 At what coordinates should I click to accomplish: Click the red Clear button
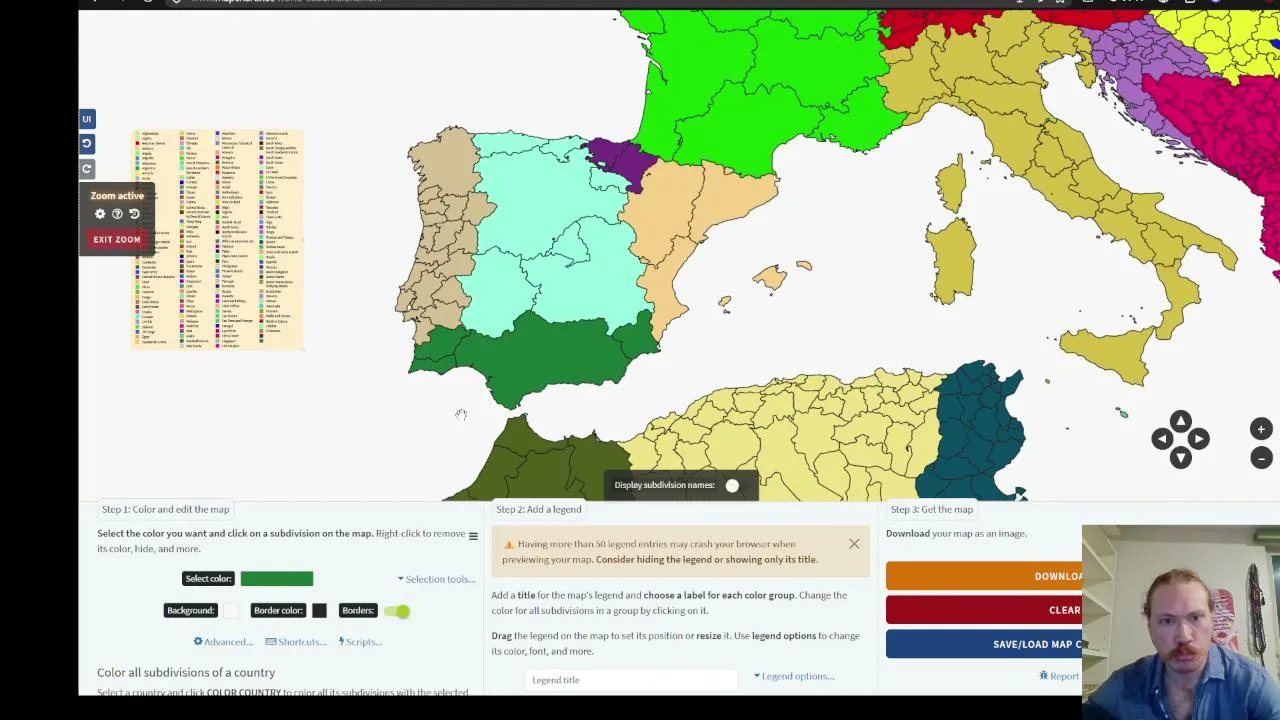(984, 610)
